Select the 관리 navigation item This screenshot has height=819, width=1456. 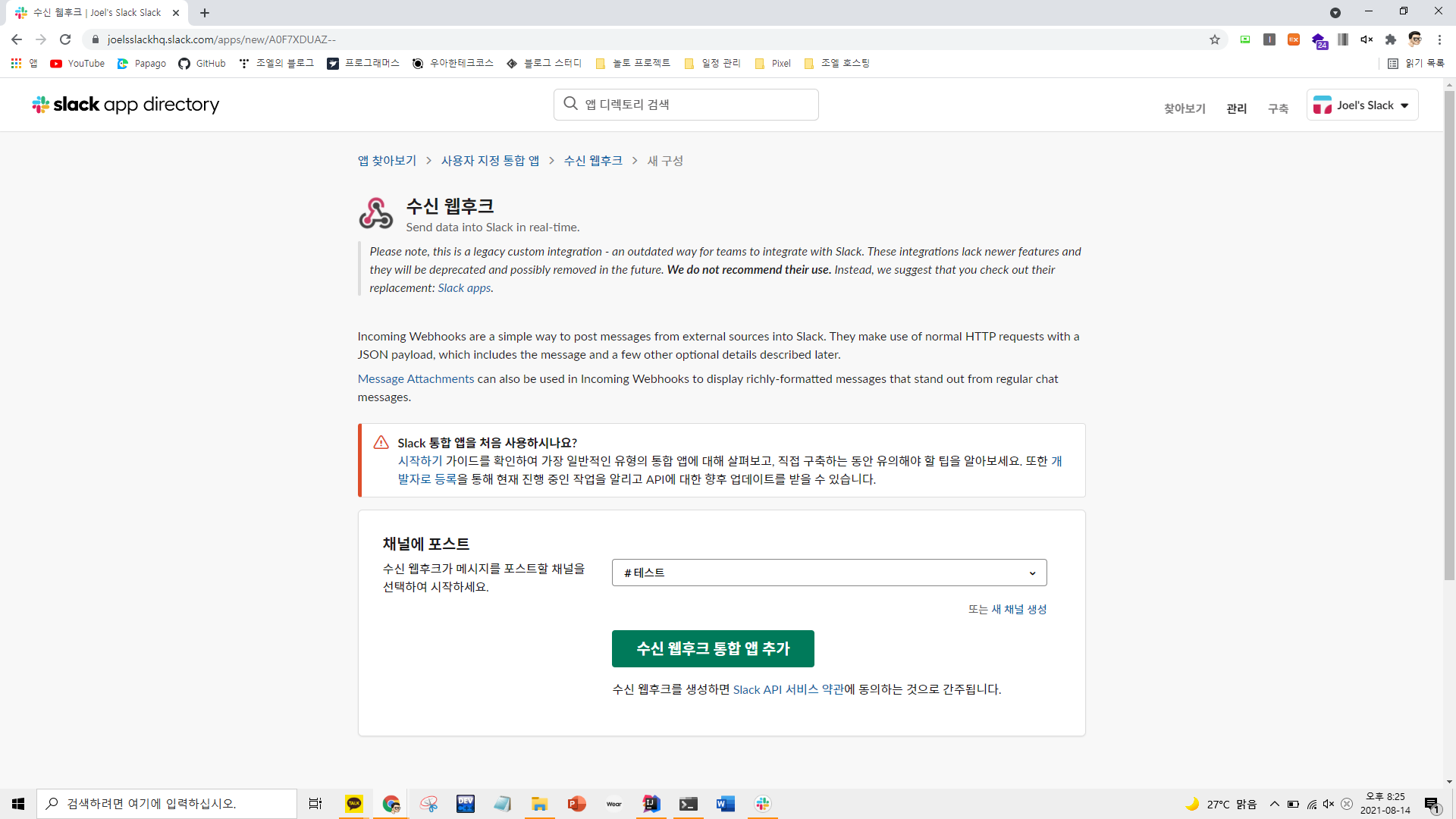pos(1236,108)
